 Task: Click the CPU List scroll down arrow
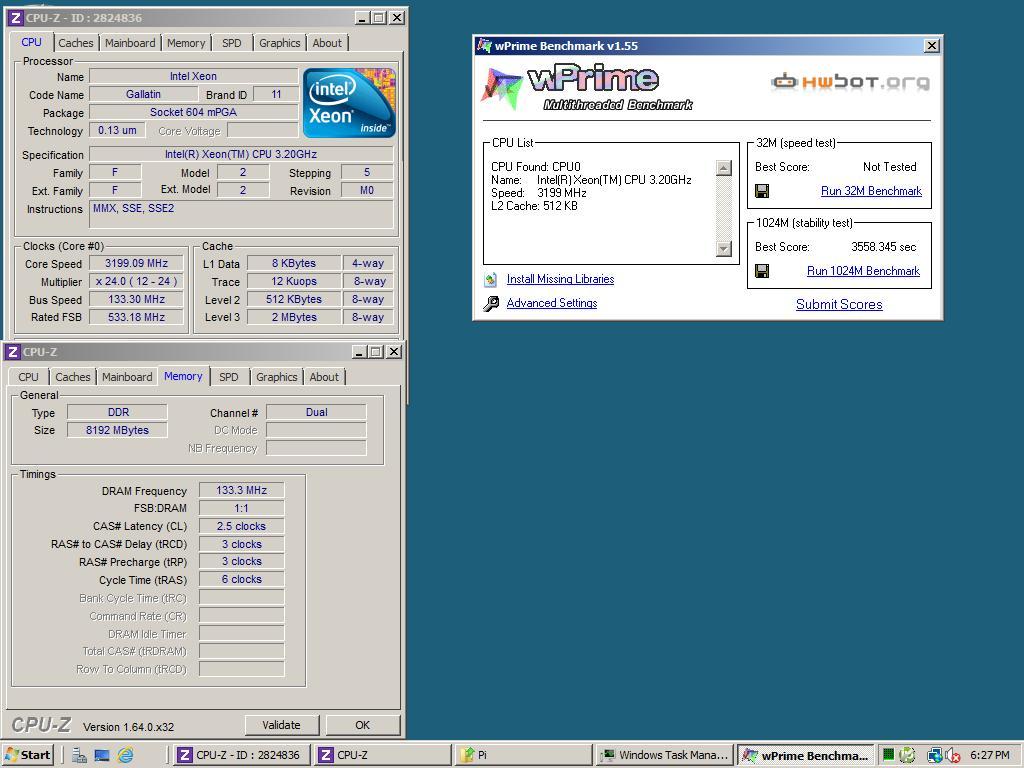tap(724, 249)
